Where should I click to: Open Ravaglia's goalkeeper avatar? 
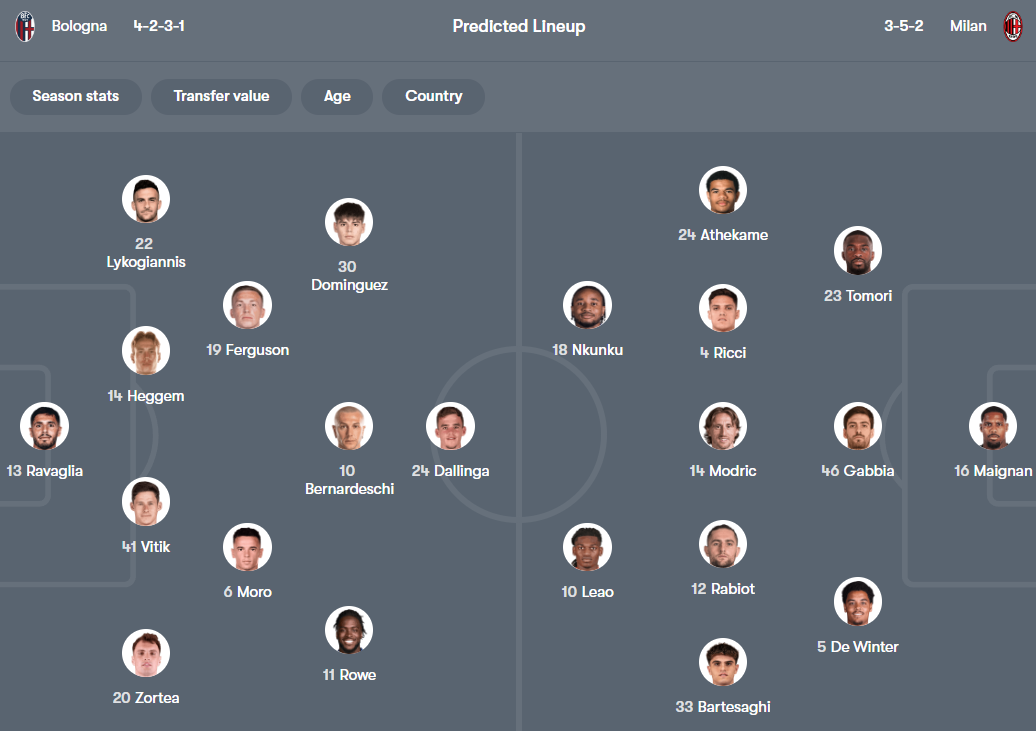click(x=44, y=427)
